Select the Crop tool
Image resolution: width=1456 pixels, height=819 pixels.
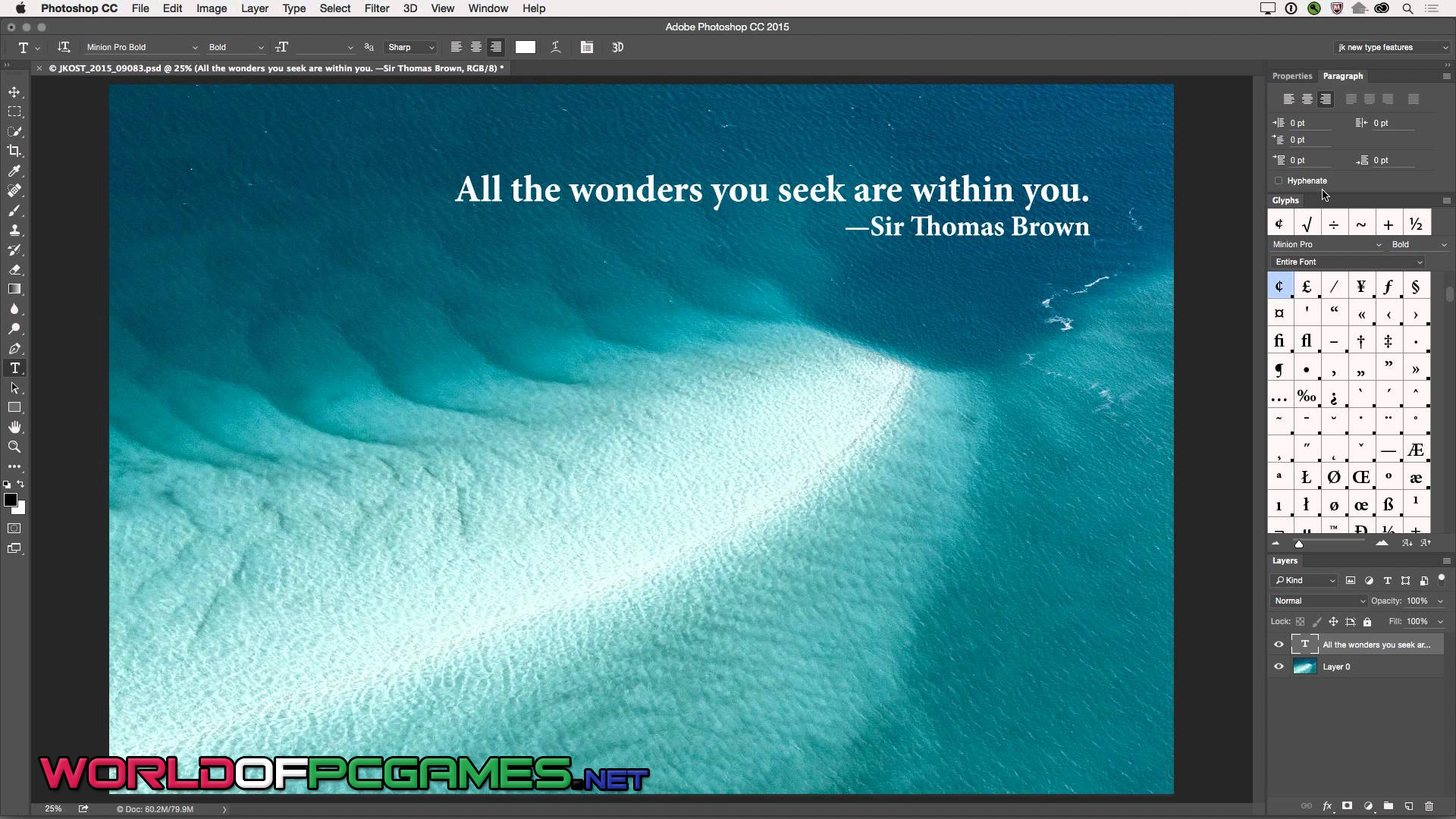pyautogui.click(x=15, y=150)
